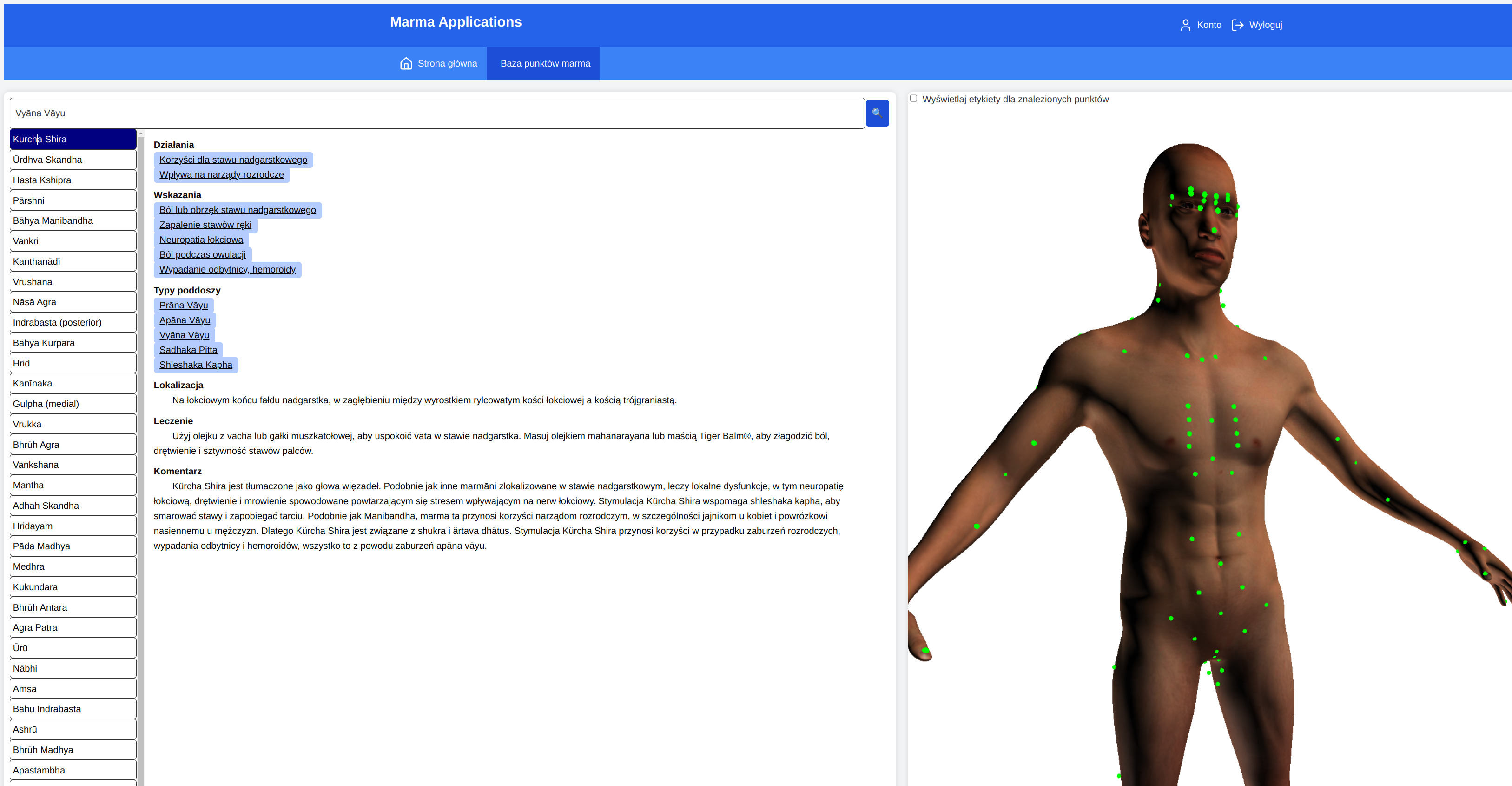Select Hasta Kshipra in the list
Screen dimensions: 1512x786
pyautogui.click(x=73, y=180)
